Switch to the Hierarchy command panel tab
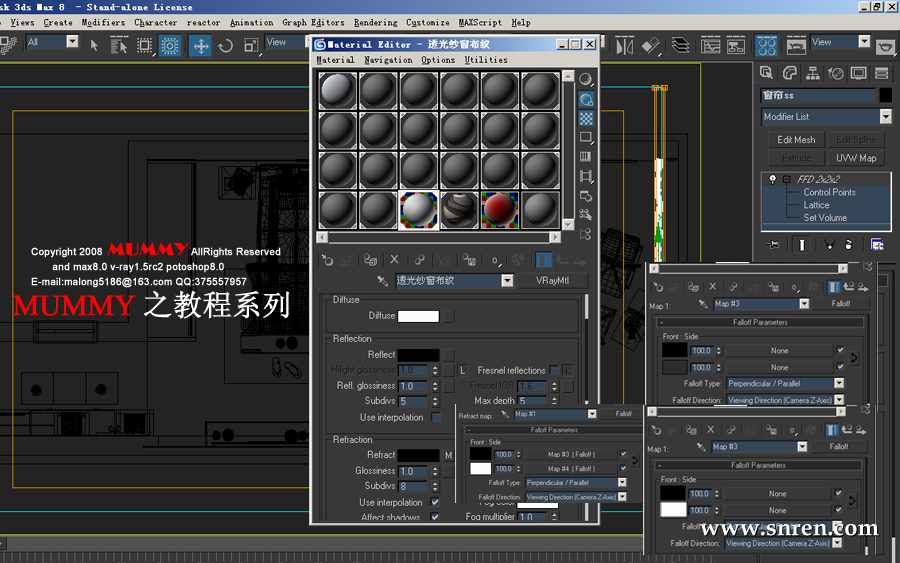900x563 pixels. (813, 73)
